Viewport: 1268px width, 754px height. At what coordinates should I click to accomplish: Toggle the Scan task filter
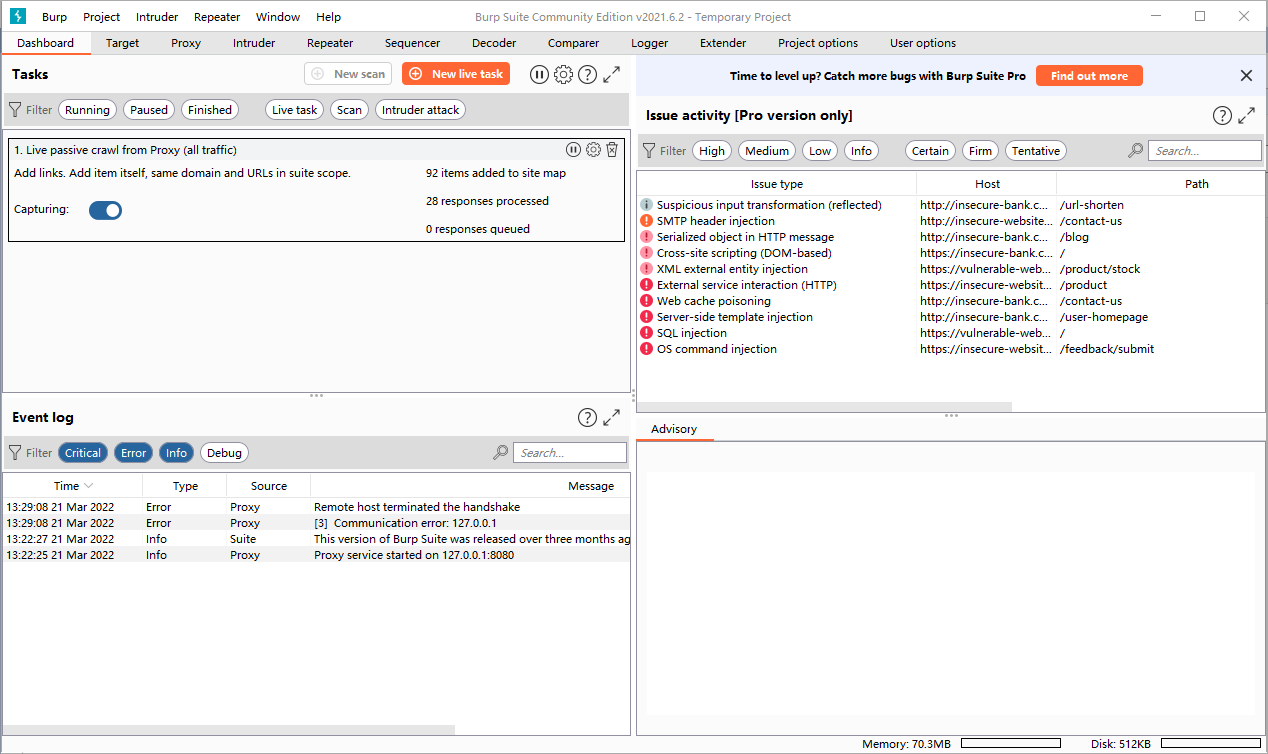[349, 110]
